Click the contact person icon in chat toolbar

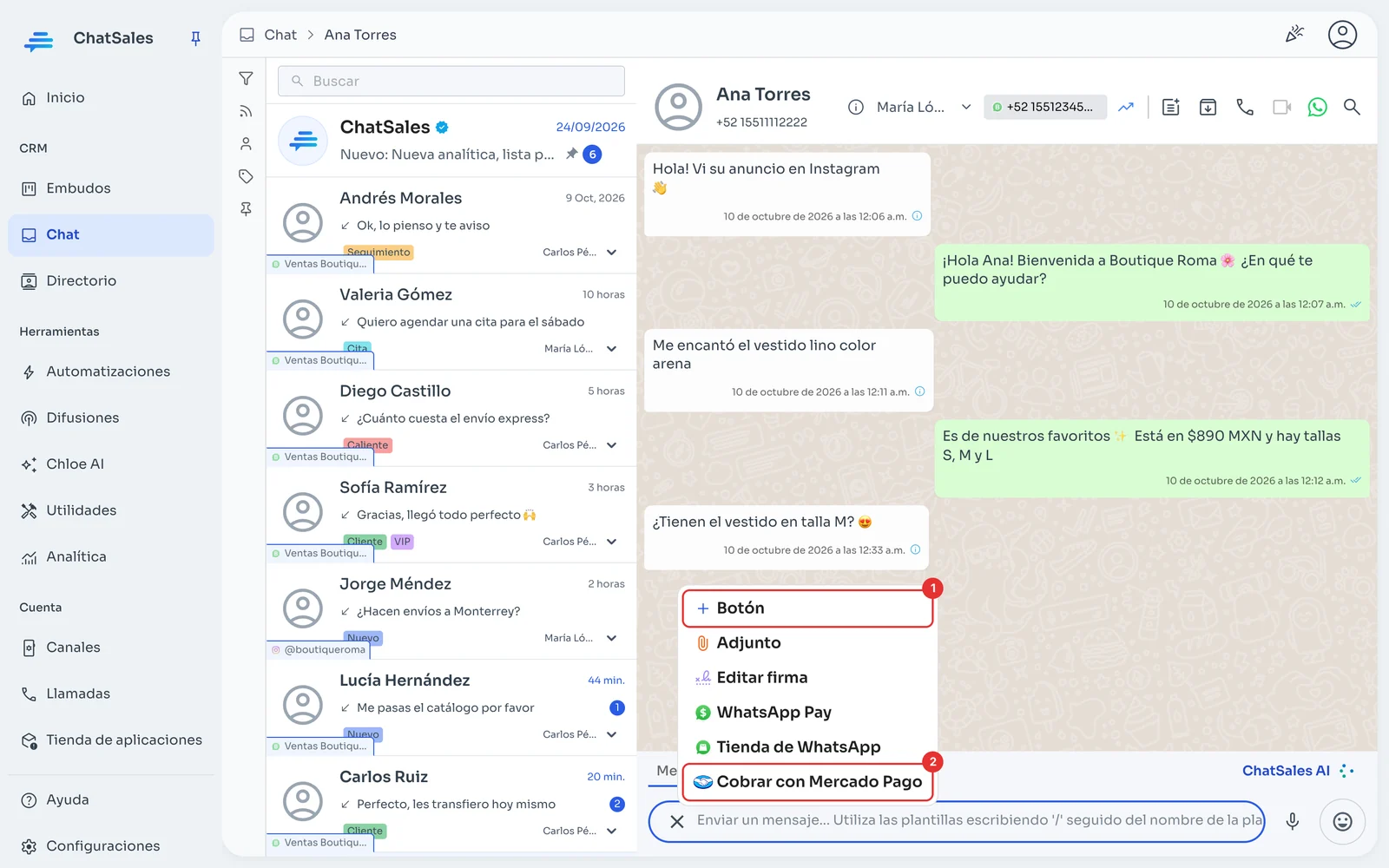247,144
